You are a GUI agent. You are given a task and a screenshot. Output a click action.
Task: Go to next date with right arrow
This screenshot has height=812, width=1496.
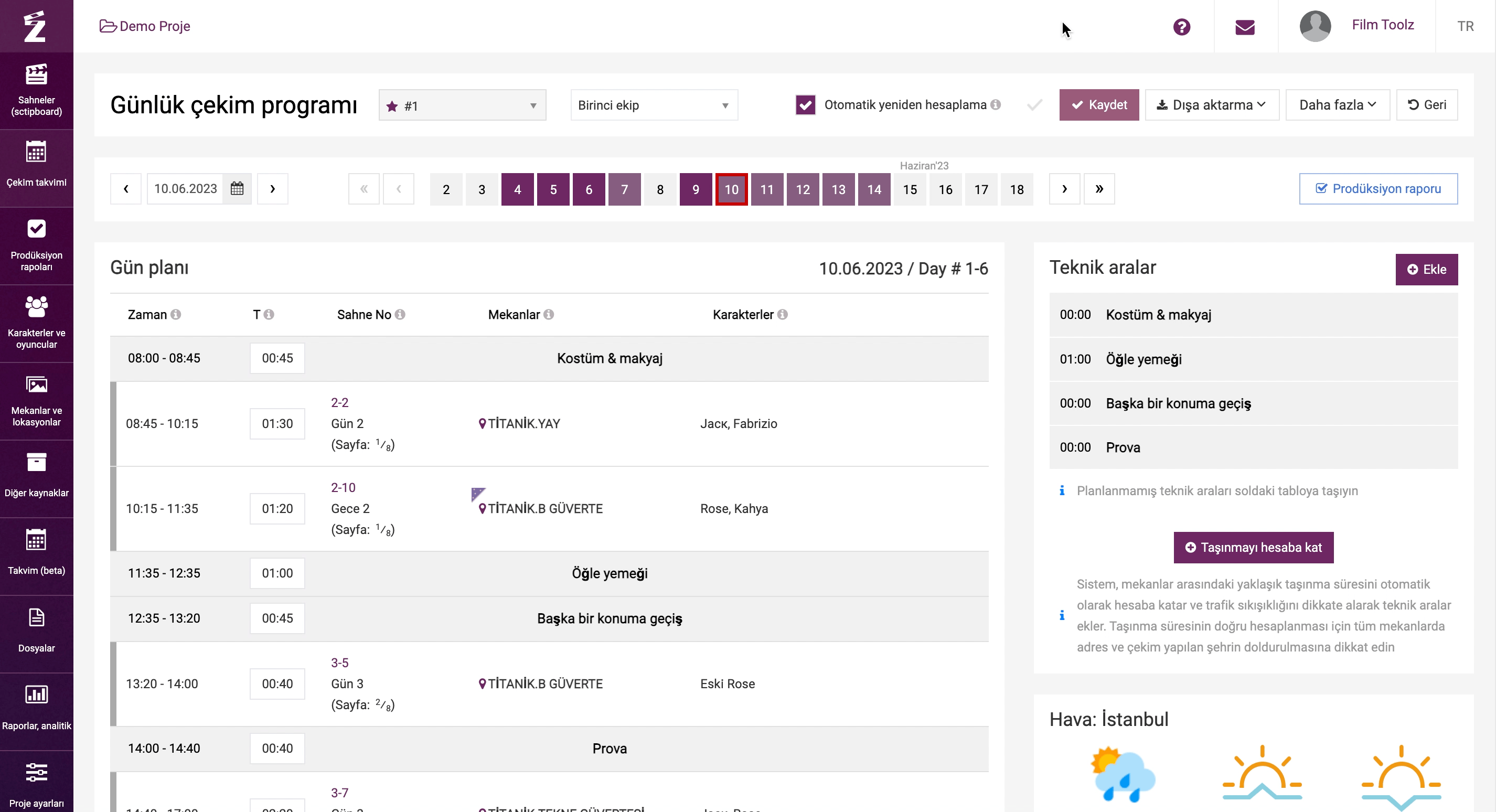[x=272, y=188]
